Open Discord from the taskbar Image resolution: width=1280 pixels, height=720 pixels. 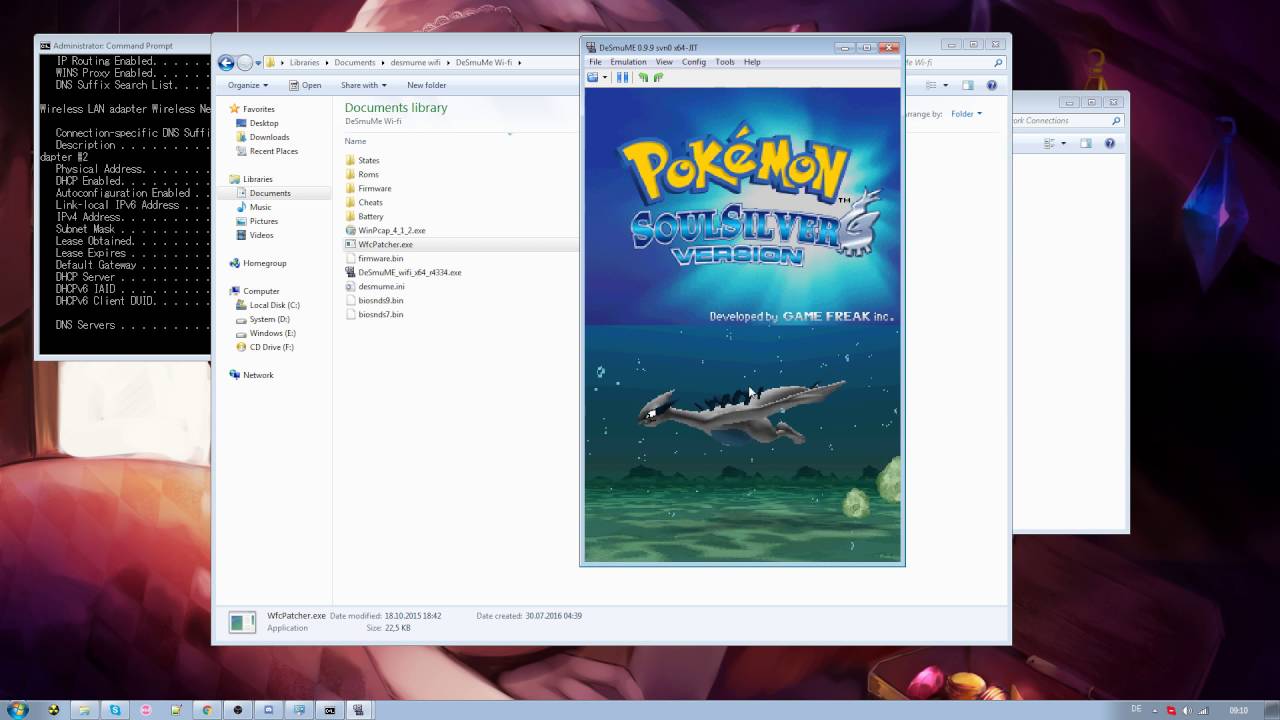(x=268, y=710)
